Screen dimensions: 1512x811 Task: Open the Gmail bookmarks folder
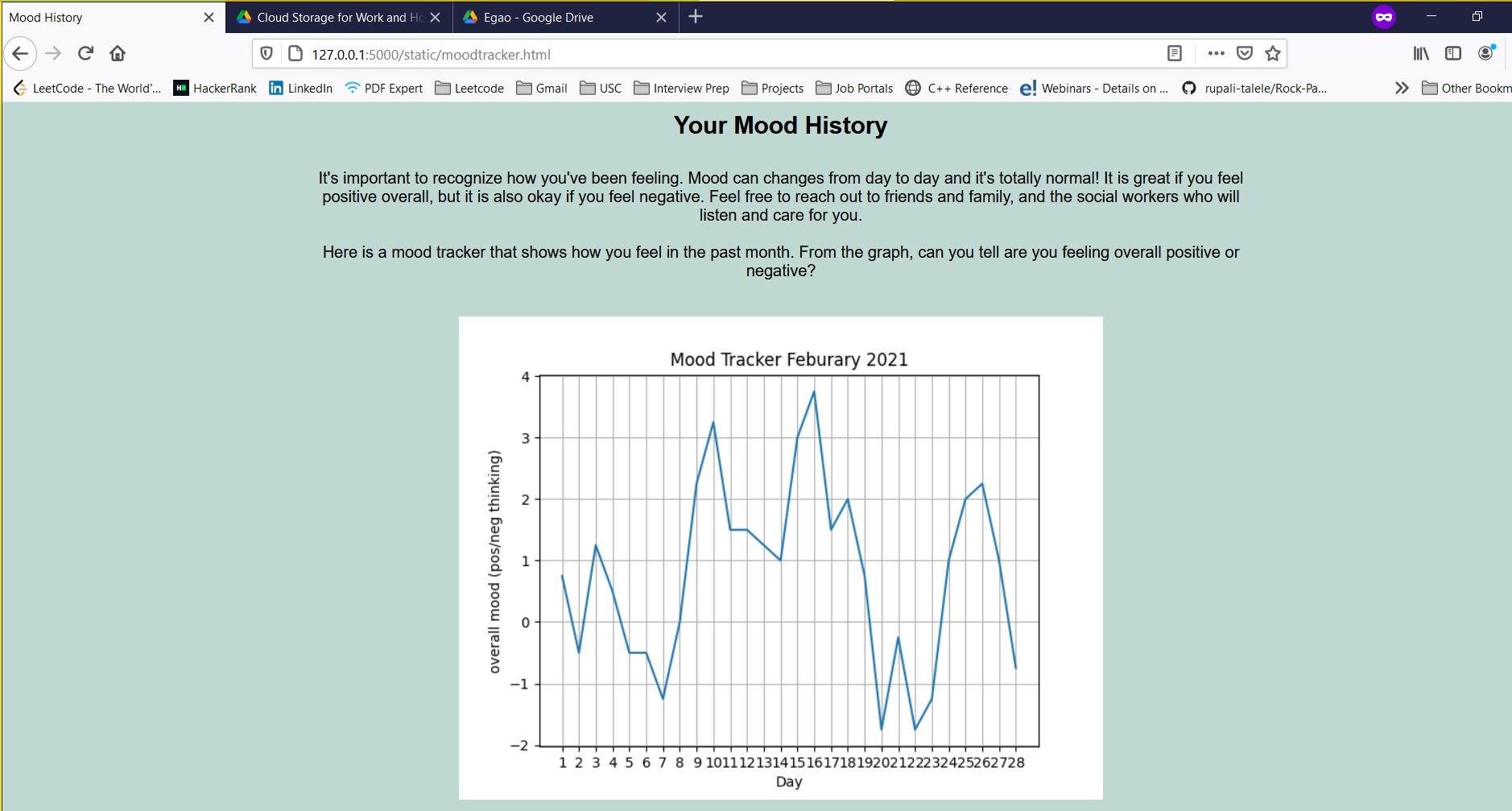click(x=542, y=89)
